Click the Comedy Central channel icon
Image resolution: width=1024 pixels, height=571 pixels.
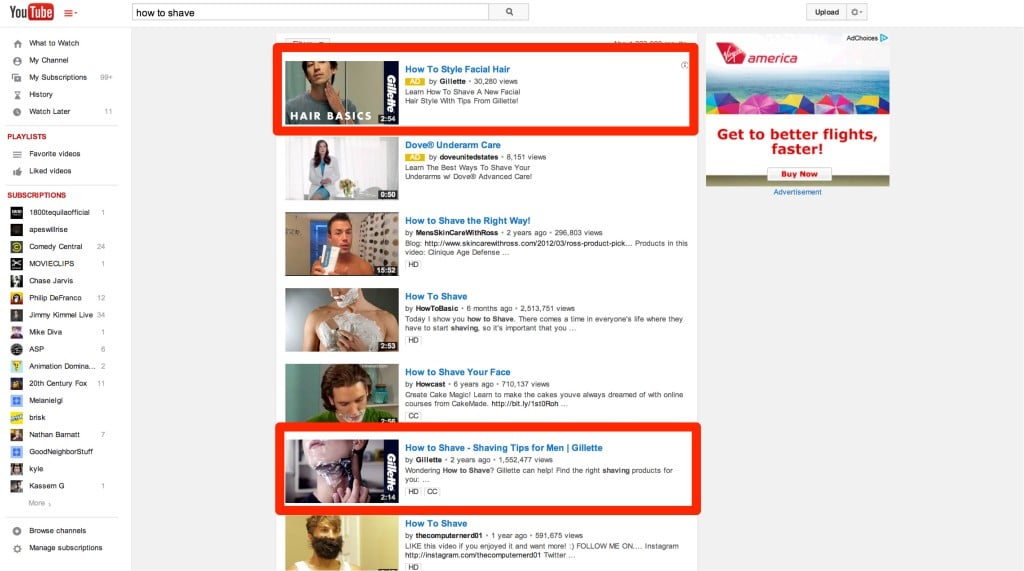tap(17, 246)
